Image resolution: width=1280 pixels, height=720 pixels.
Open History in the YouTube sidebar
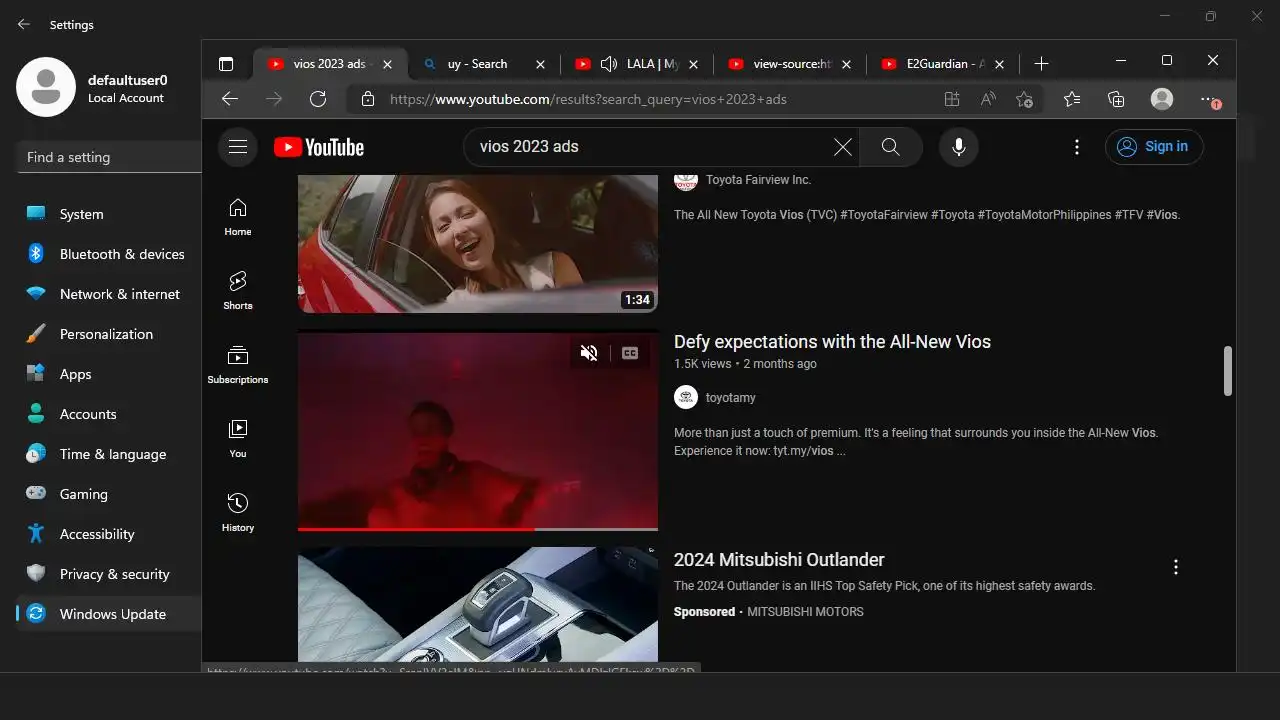(238, 513)
